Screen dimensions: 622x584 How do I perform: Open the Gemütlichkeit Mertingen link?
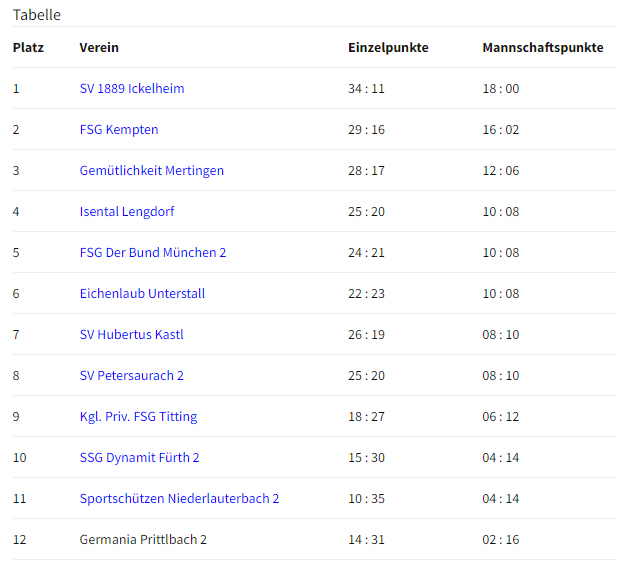pos(152,171)
